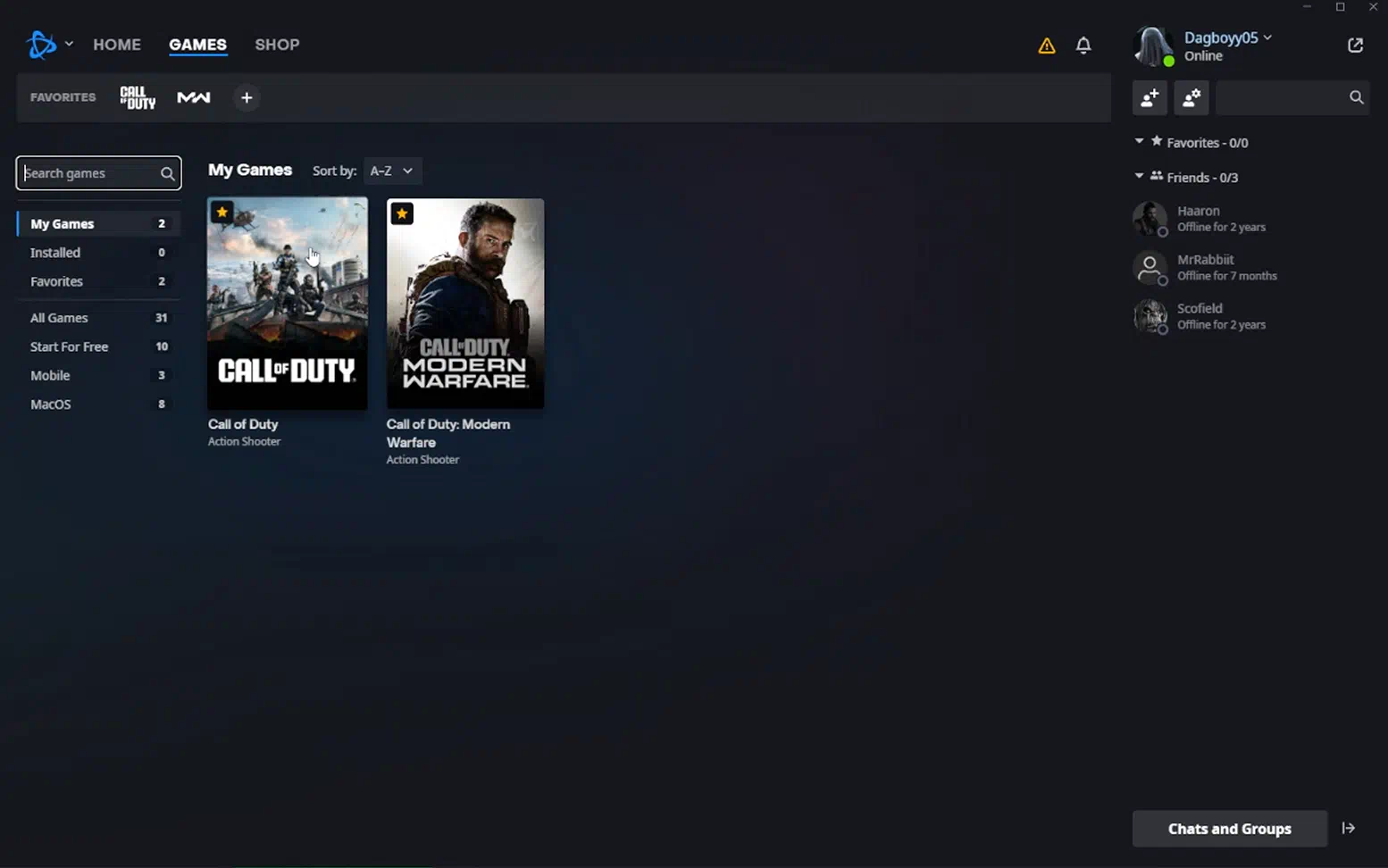Click the FAVORITES bar label
Image resolution: width=1388 pixels, height=868 pixels.
[x=63, y=97]
